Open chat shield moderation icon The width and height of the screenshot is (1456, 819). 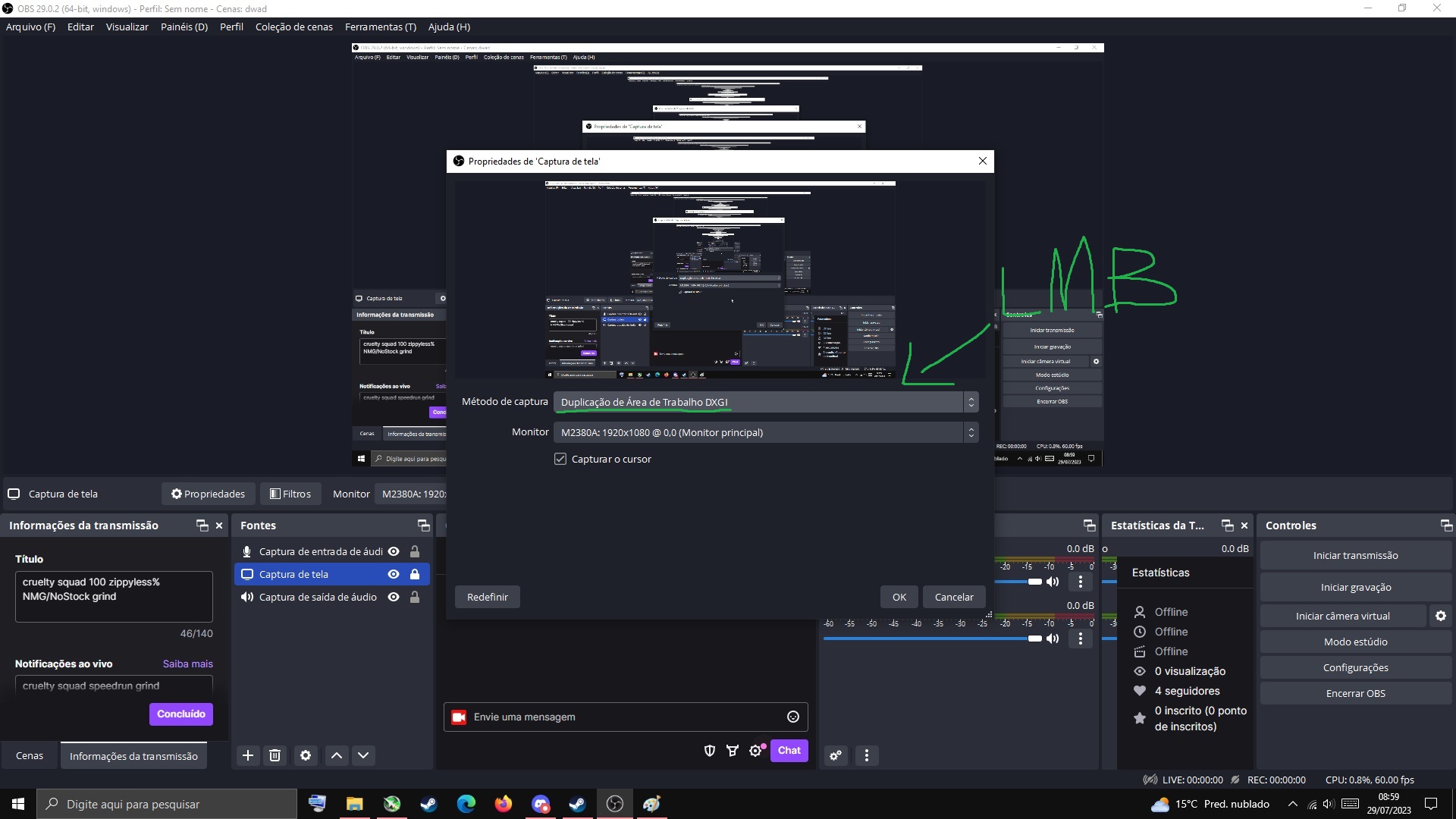710,751
